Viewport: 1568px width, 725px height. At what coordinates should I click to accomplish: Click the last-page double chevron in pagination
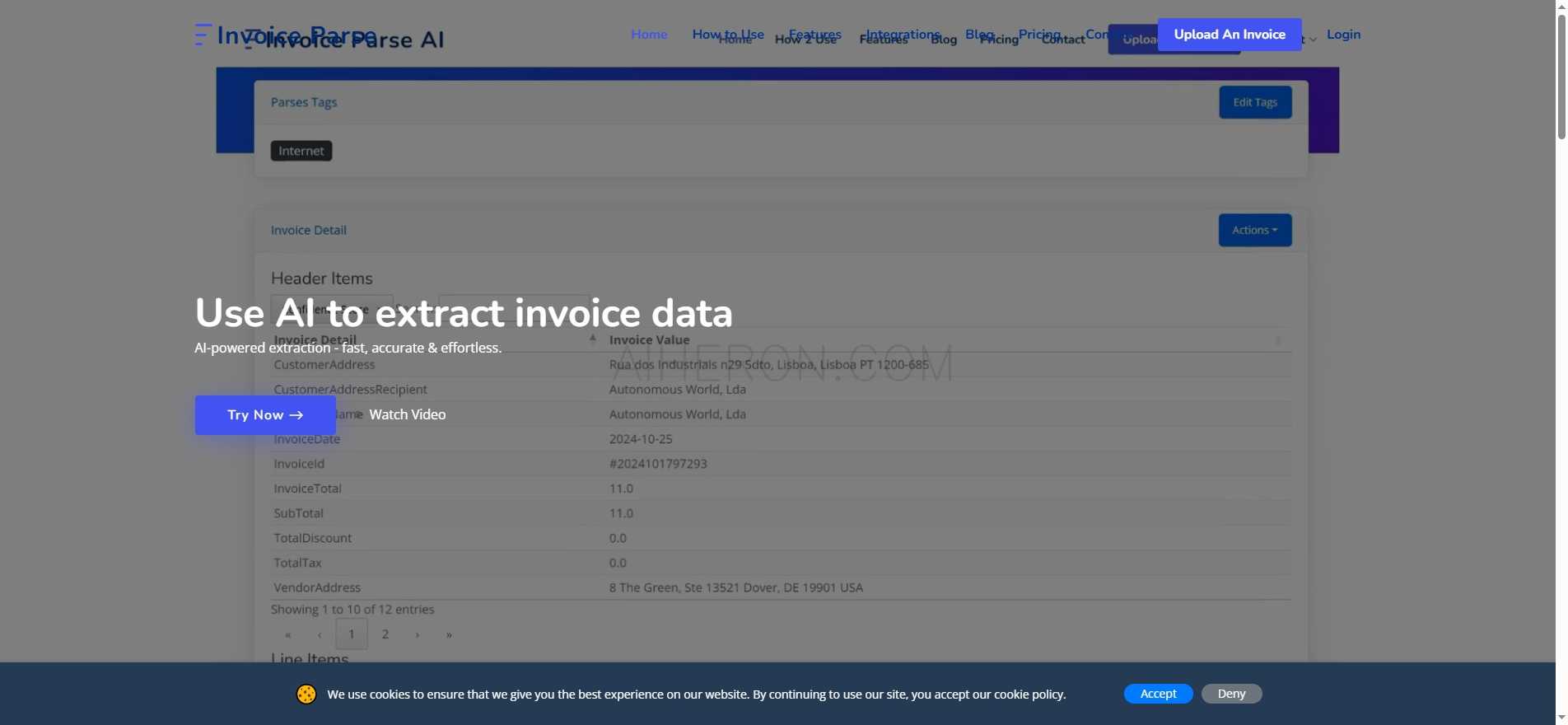[449, 634]
